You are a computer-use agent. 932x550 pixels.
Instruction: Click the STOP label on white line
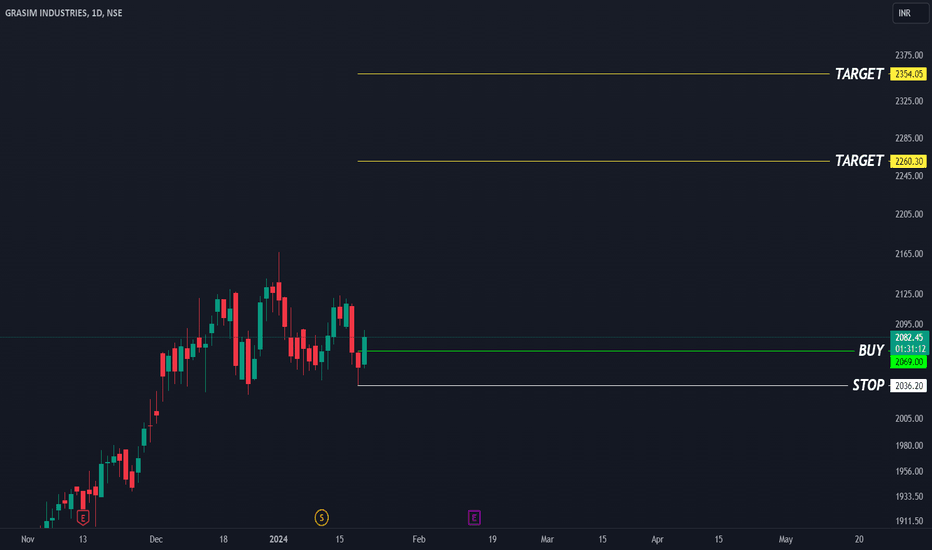pyautogui.click(x=868, y=385)
